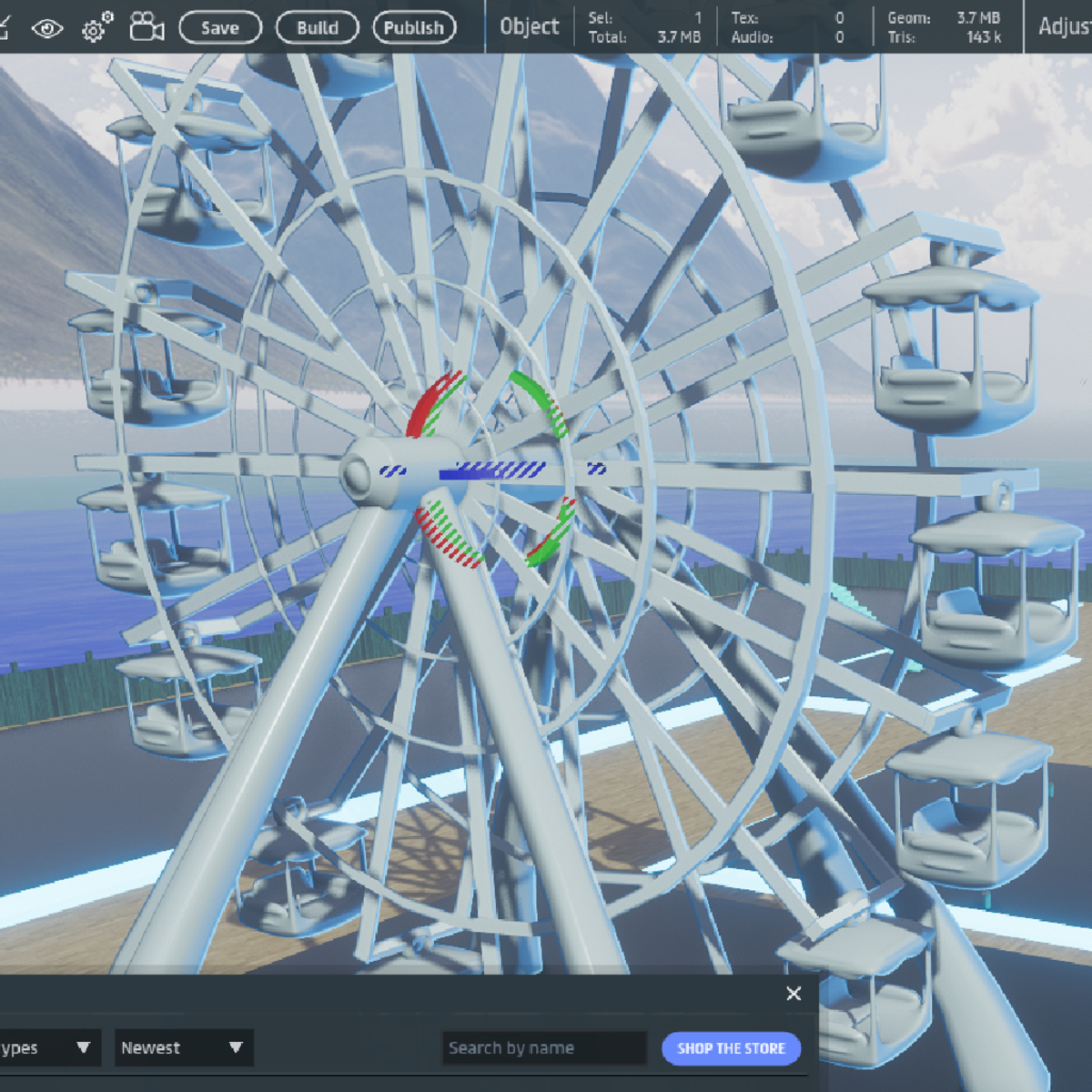Click the Publish button
The width and height of the screenshot is (1092, 1092).
click(414, 28)
